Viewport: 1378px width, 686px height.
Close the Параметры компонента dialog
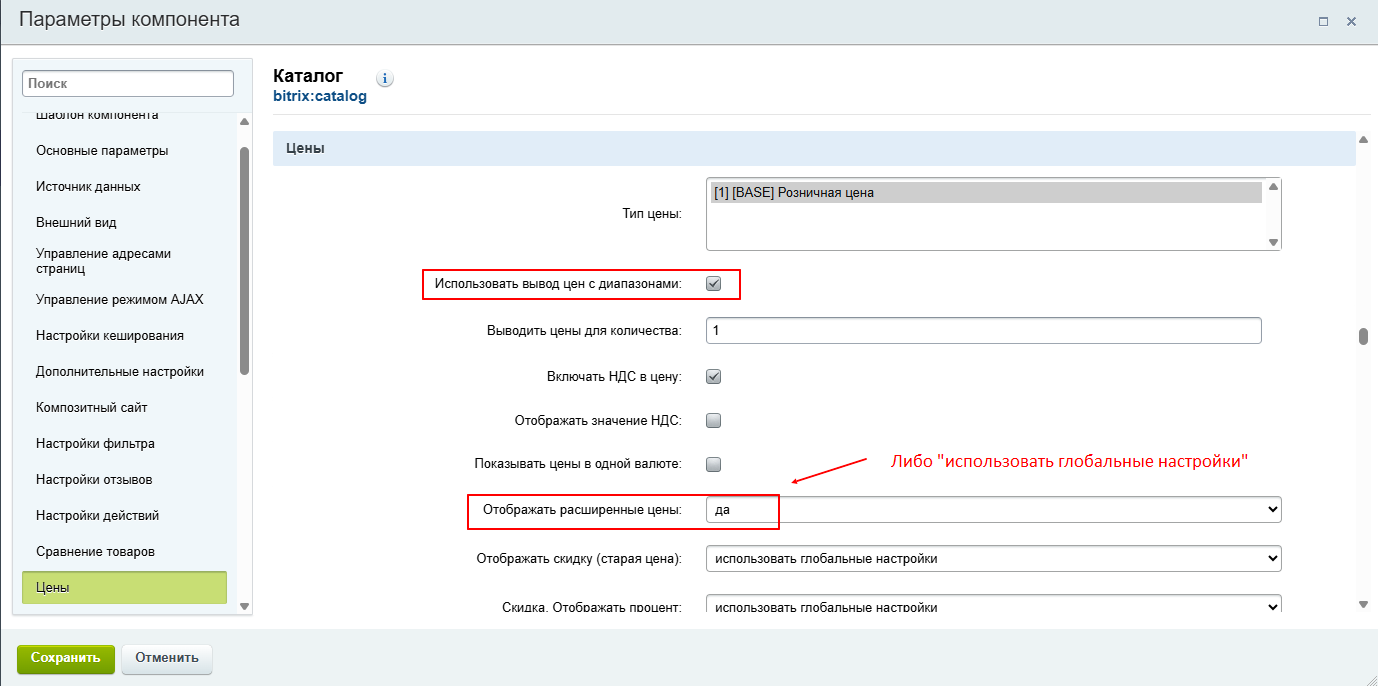[1351, 21]
